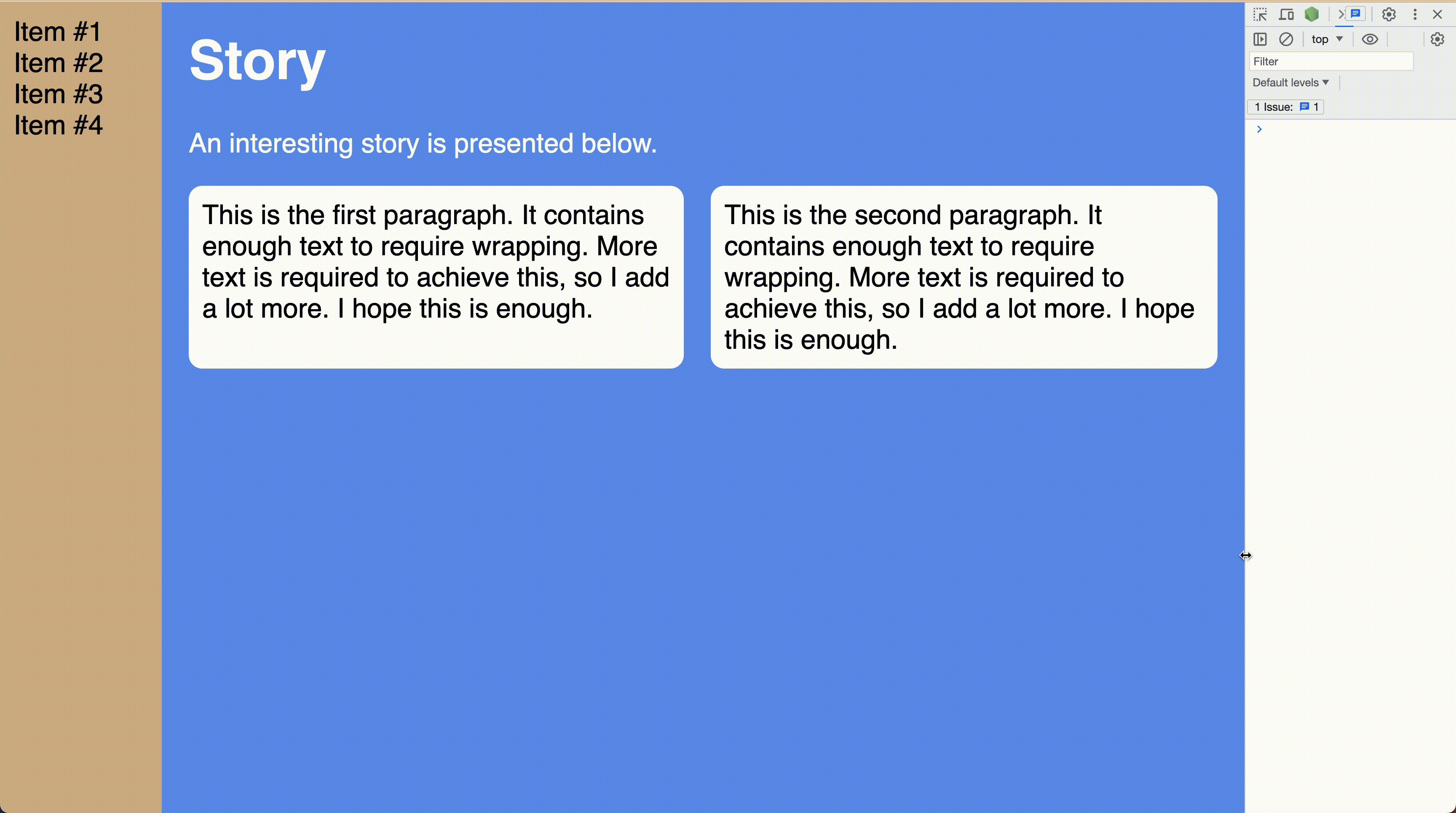Open DevTools settings with the gear icon
Screen dimensions: 1456x813
pos(1389,14)
